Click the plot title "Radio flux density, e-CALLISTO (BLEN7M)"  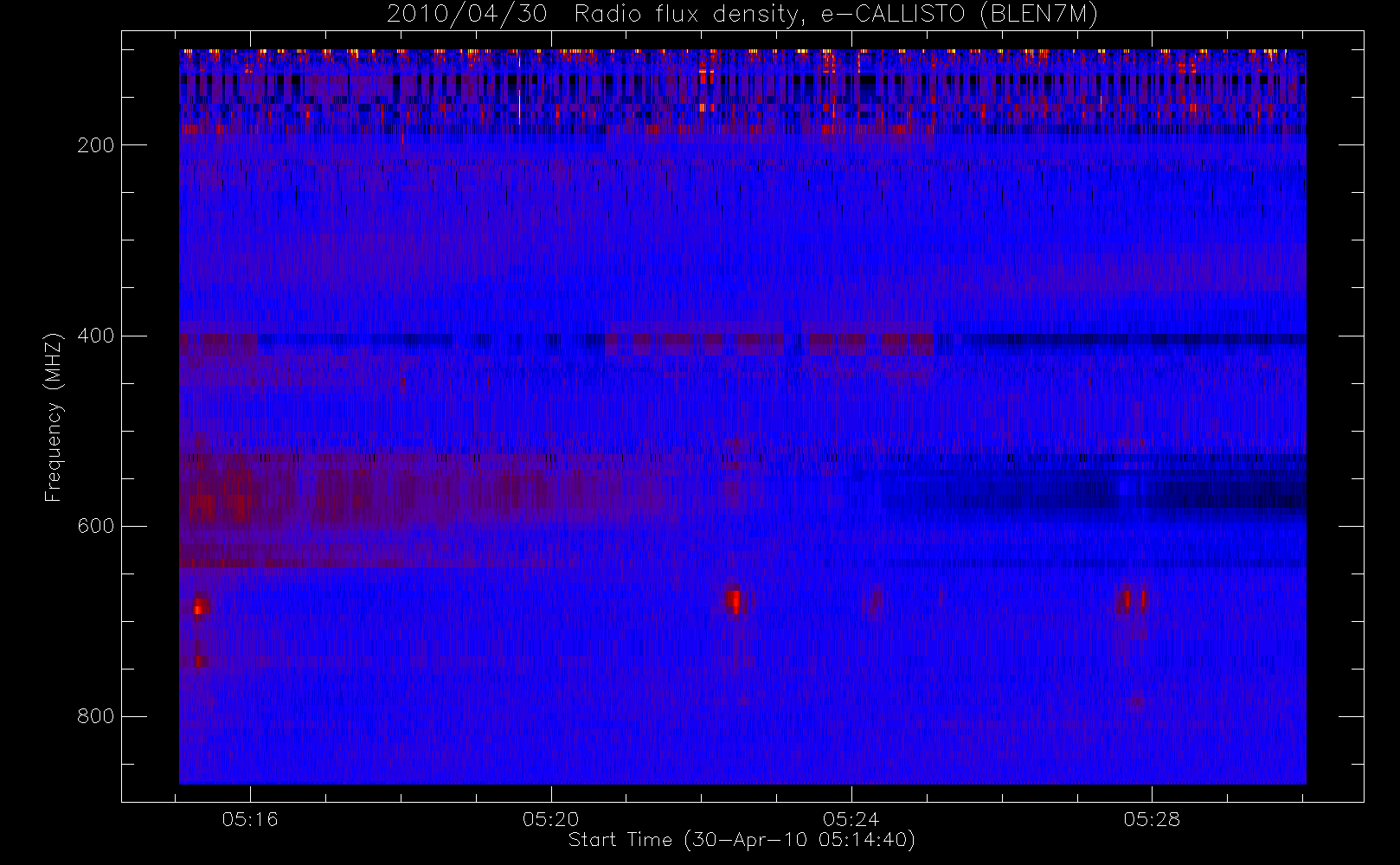click(836, 15)
